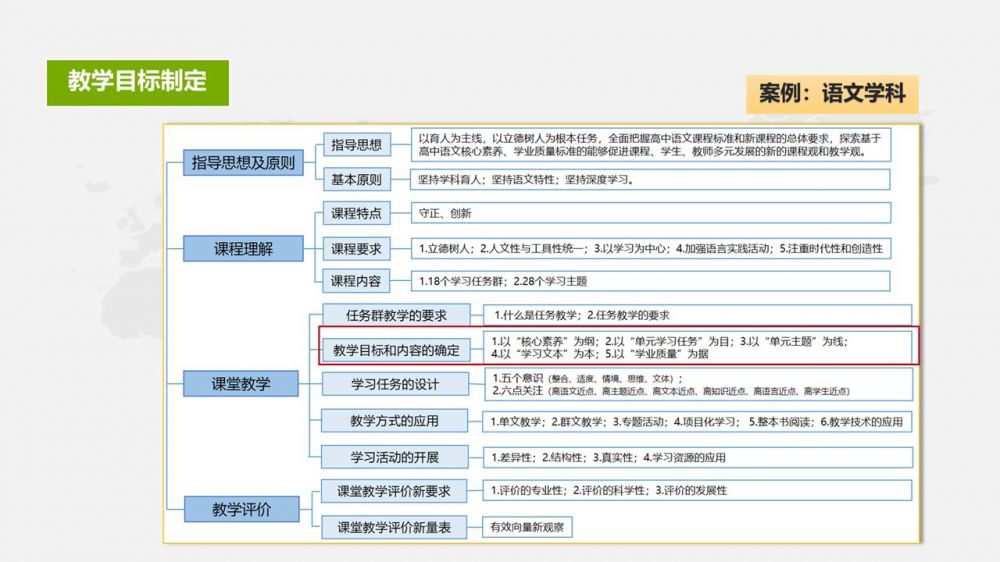Viewport: 1000px width, 562px height.
Task: Click the 有效向量新观察 detail box
Action: (527, 527)
